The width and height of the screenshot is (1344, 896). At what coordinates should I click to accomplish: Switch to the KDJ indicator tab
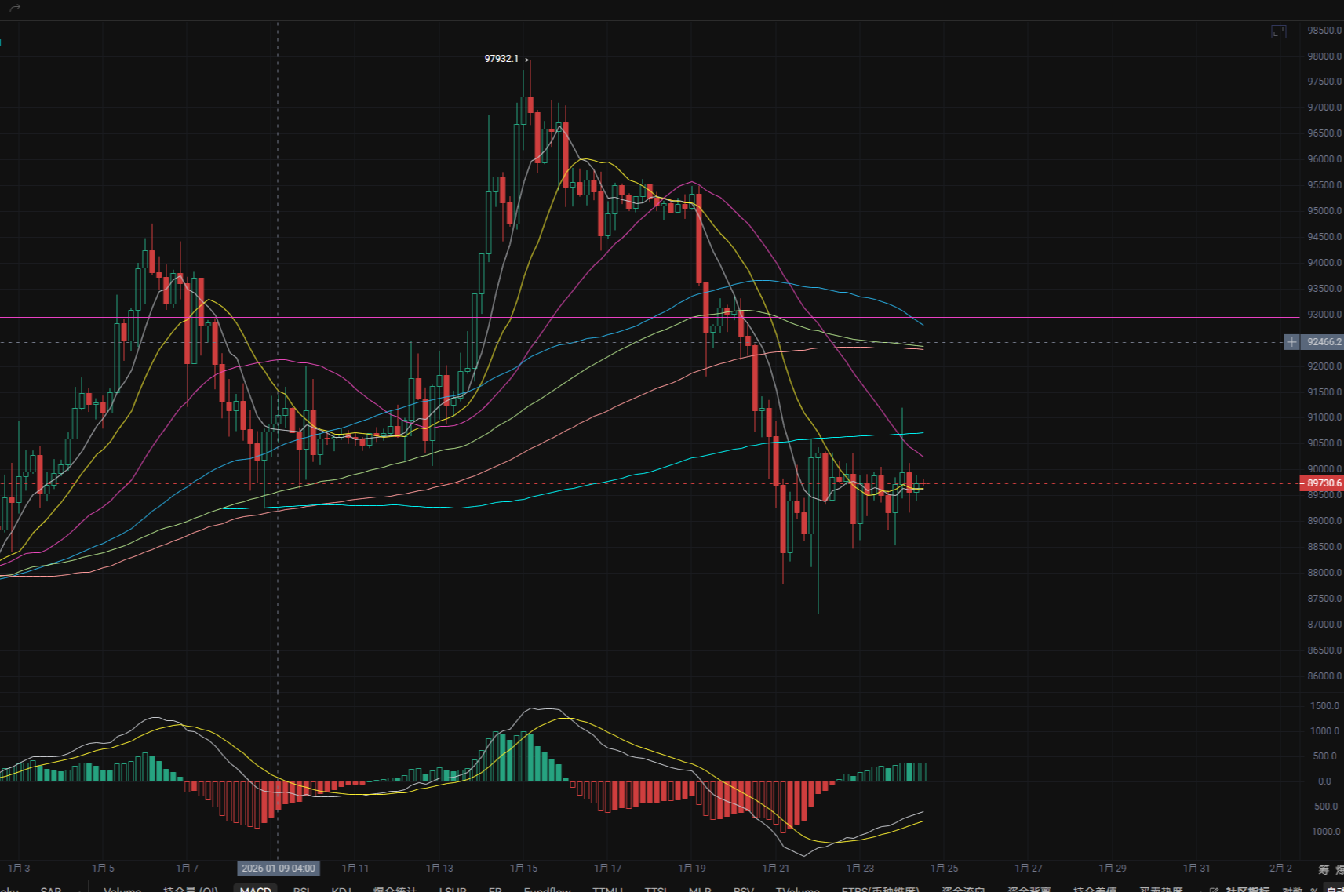click(341, 891)
